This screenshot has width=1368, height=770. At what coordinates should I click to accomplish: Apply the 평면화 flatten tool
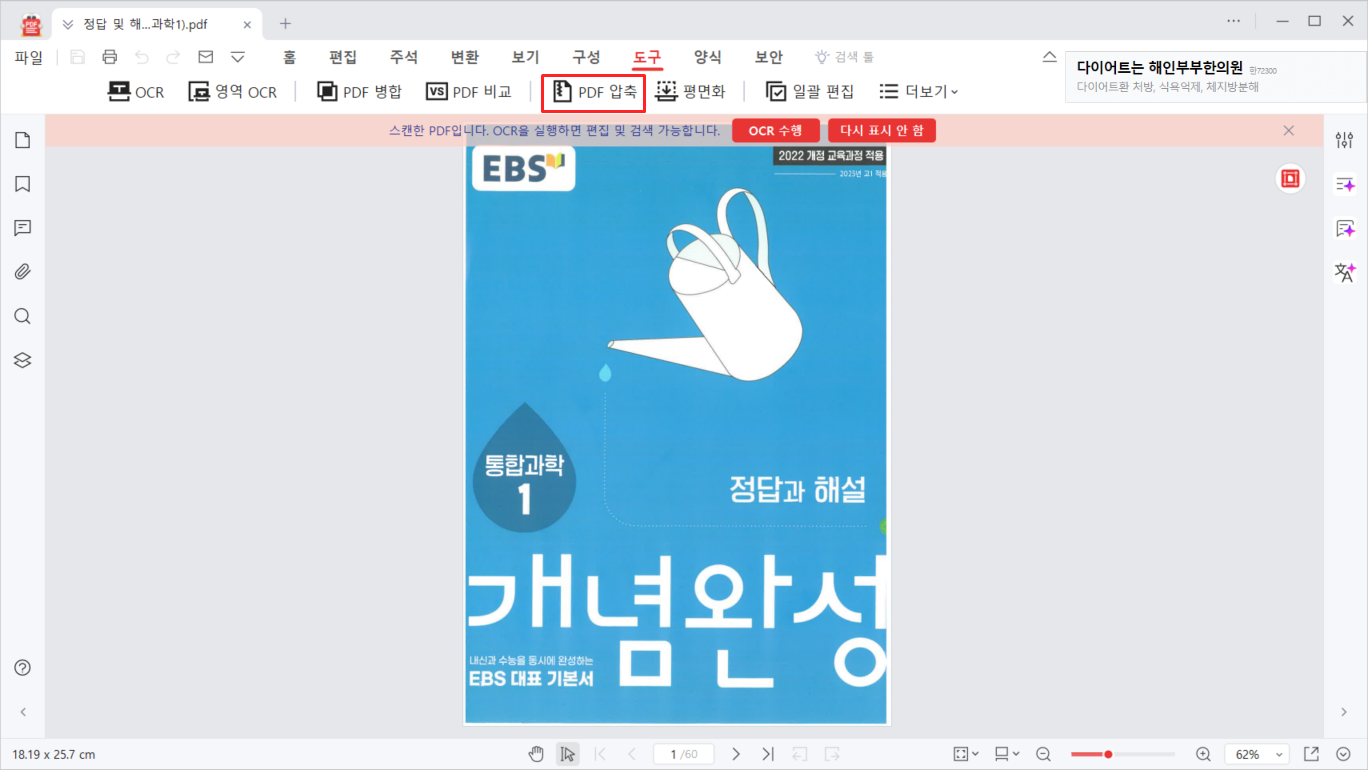pos(690,92)
